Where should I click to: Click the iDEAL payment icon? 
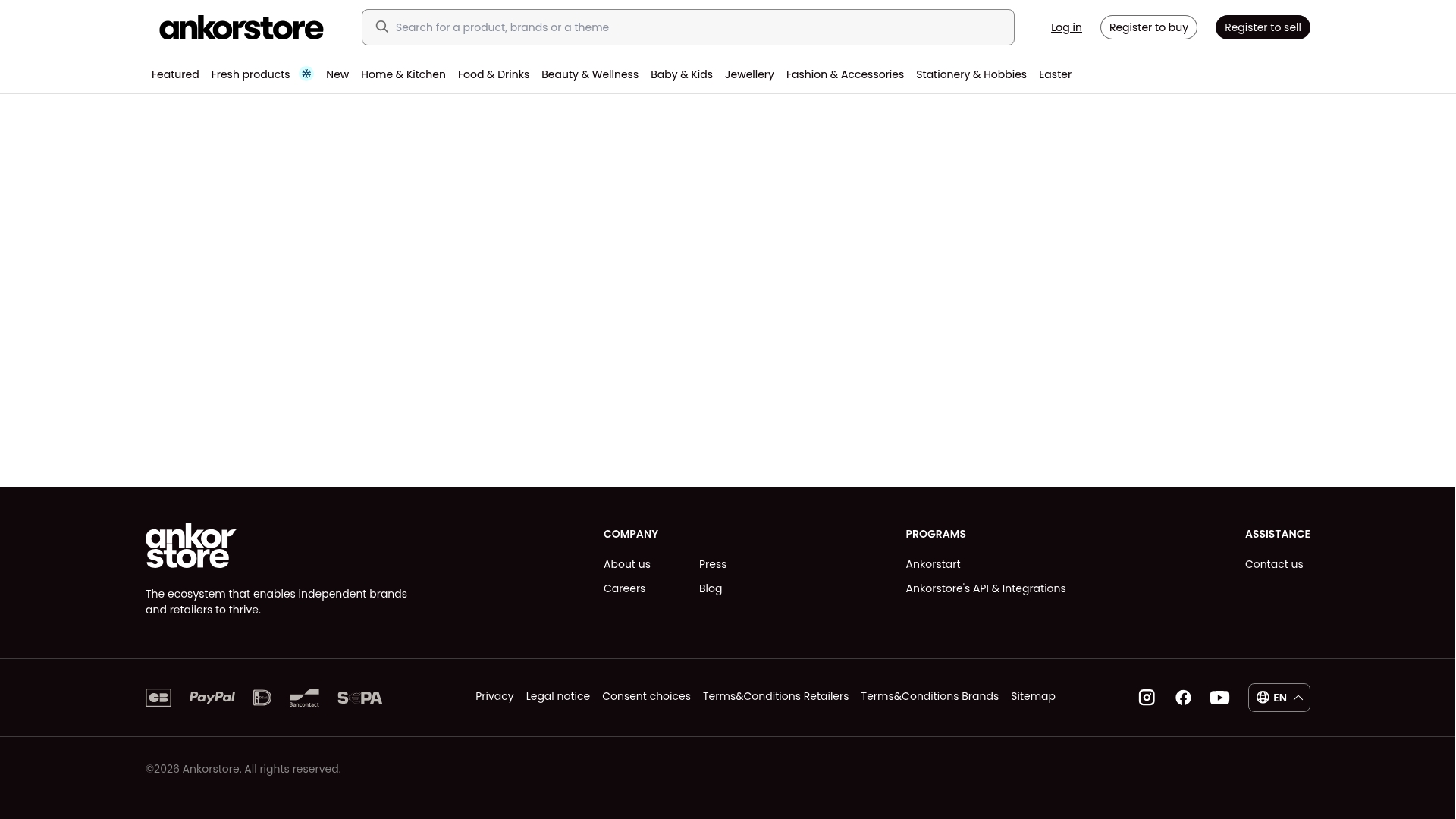click(x=262, y=698)
